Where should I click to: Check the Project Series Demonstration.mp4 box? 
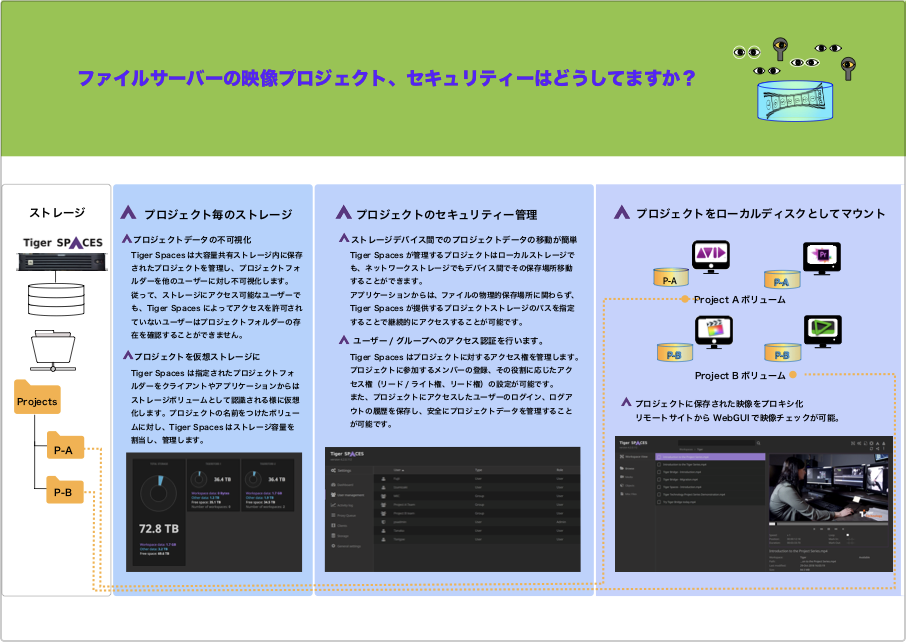659,495
